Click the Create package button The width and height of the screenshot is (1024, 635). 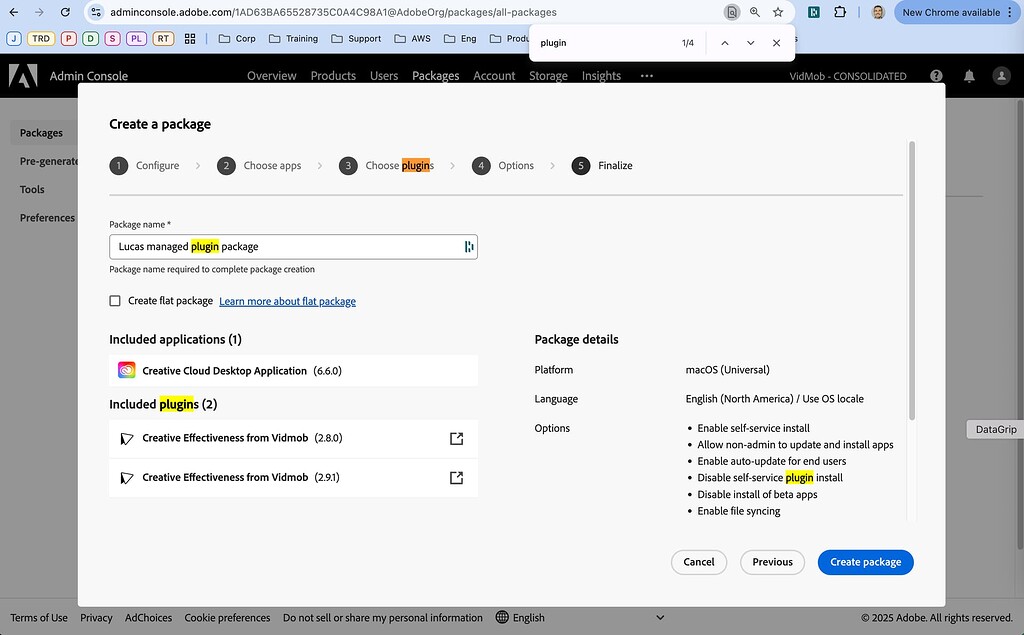866,562
